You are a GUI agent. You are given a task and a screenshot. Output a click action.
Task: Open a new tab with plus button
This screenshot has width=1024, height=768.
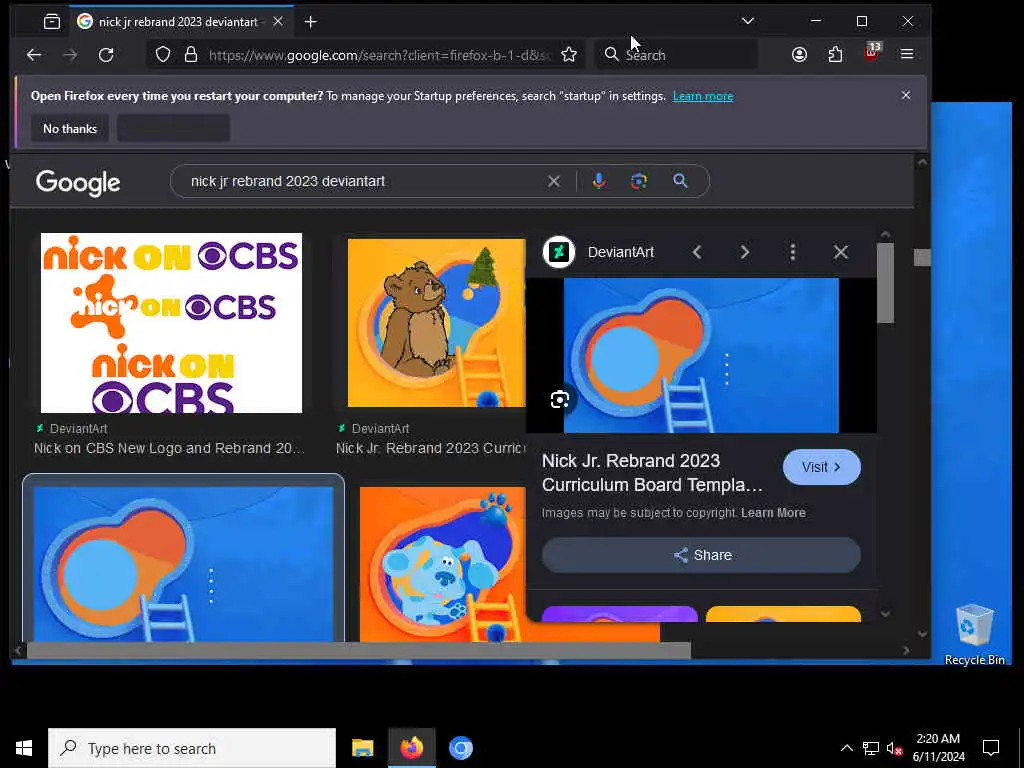(311, 22)
